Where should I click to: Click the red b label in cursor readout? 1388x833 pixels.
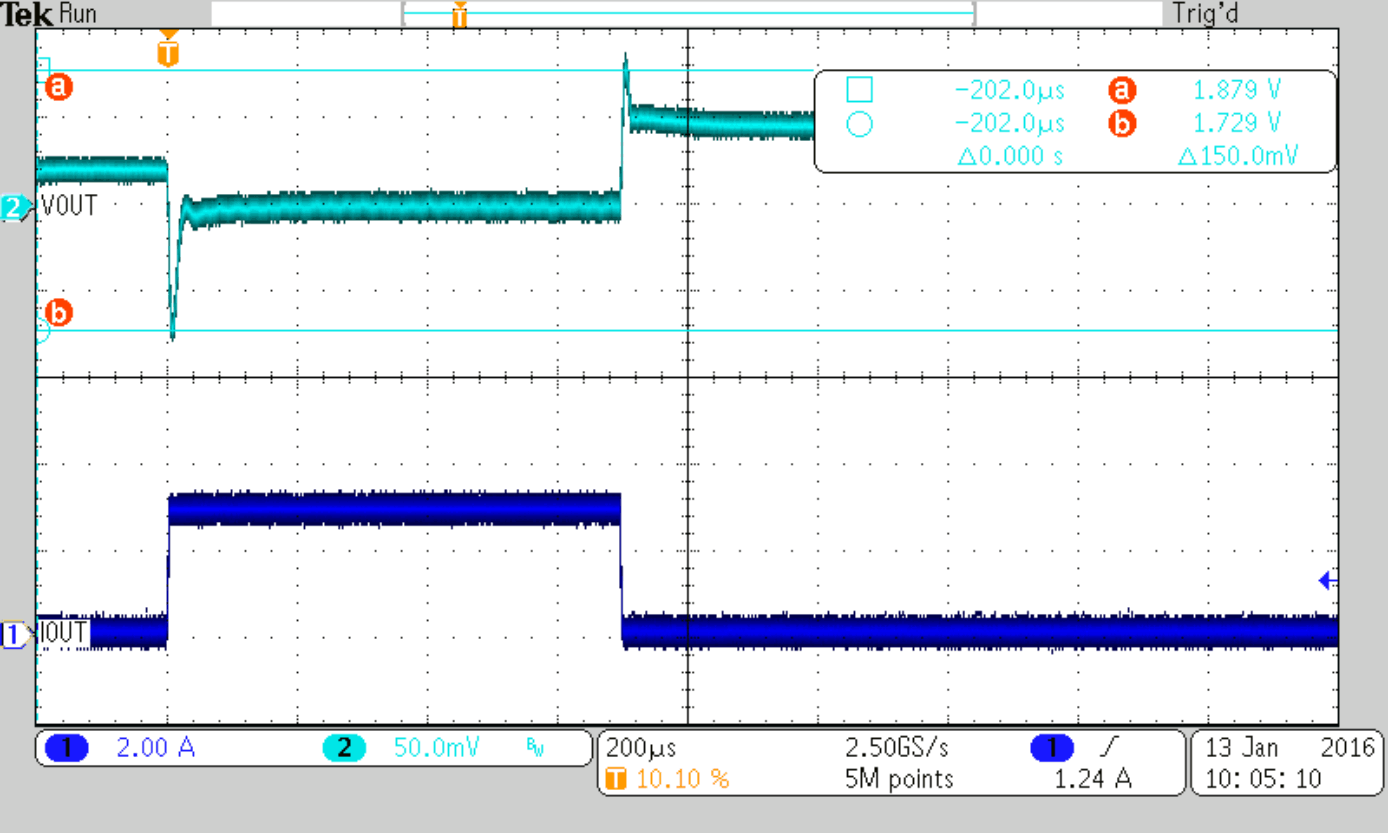pos(1121,125)
